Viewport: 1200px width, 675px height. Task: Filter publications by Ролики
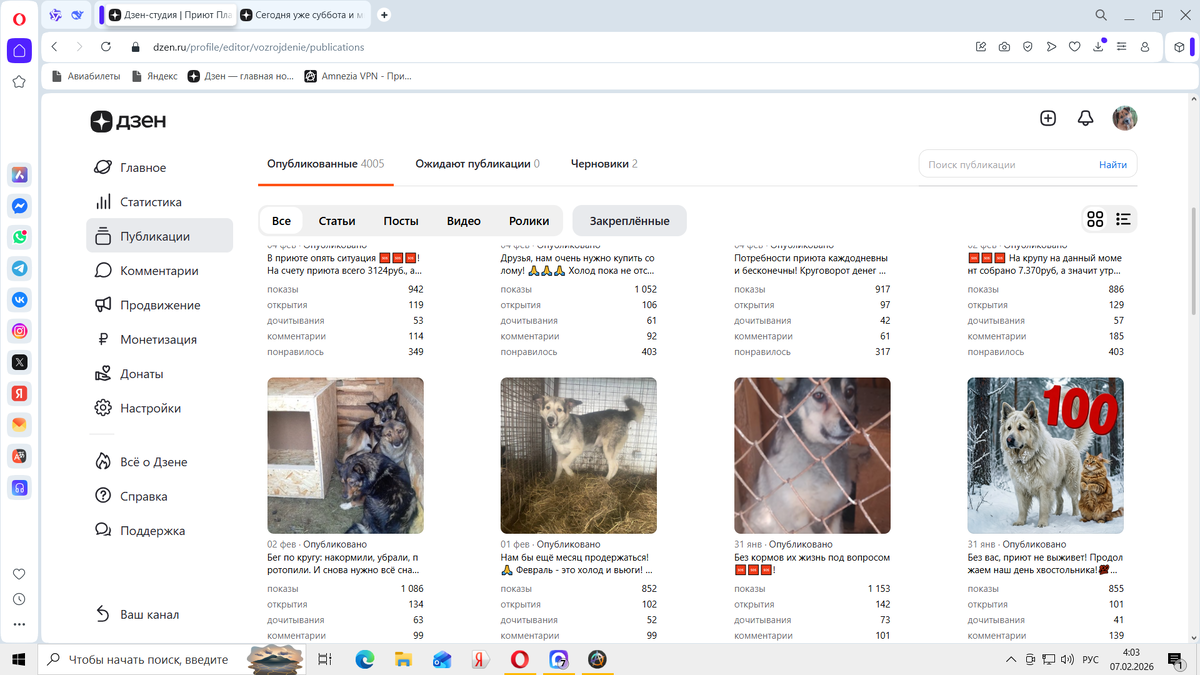pyautogui.click(x=529, y=221)
